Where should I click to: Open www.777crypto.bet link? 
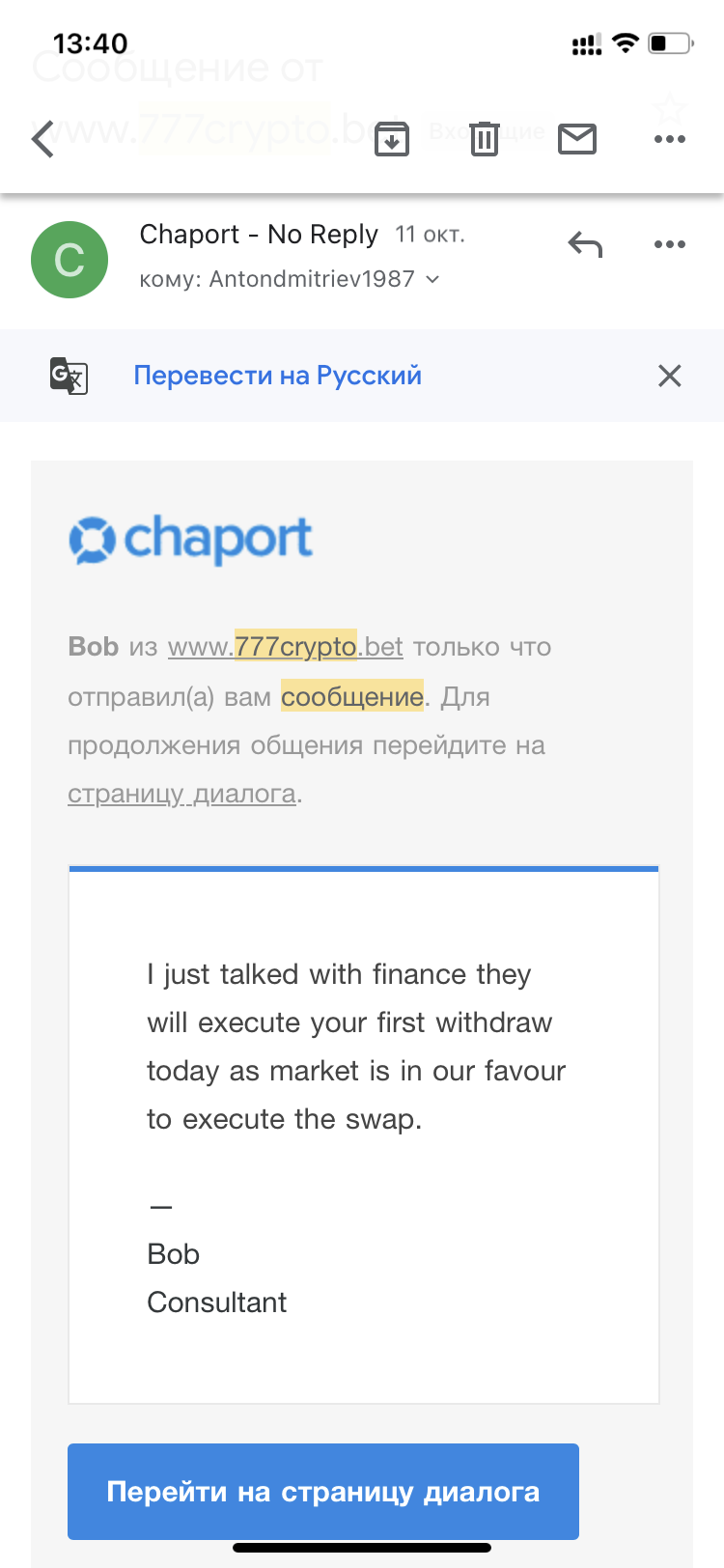[285, 646]
